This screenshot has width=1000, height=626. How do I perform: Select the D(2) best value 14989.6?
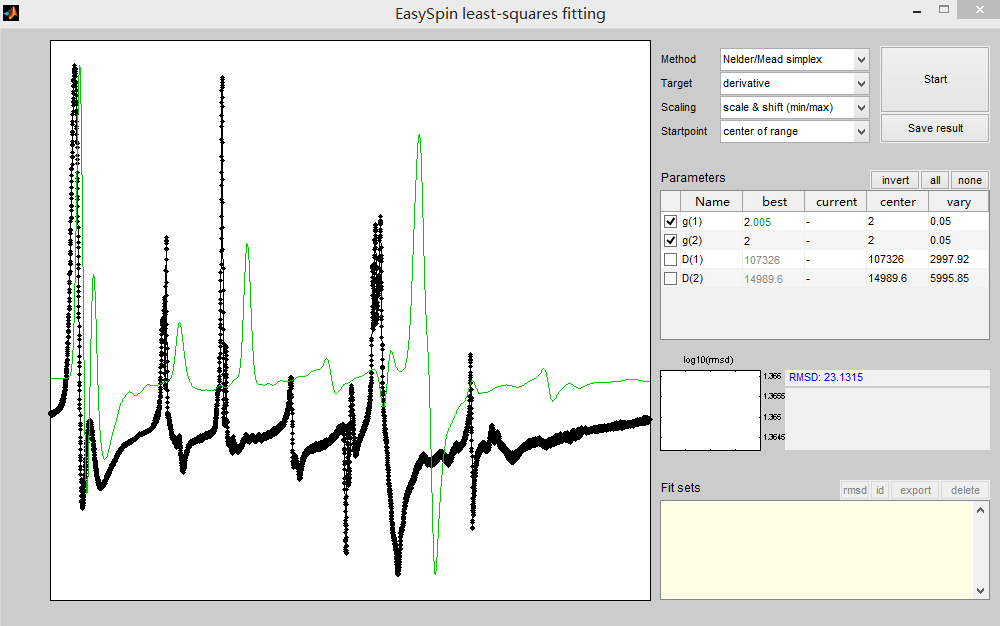(x=774, y=279)
